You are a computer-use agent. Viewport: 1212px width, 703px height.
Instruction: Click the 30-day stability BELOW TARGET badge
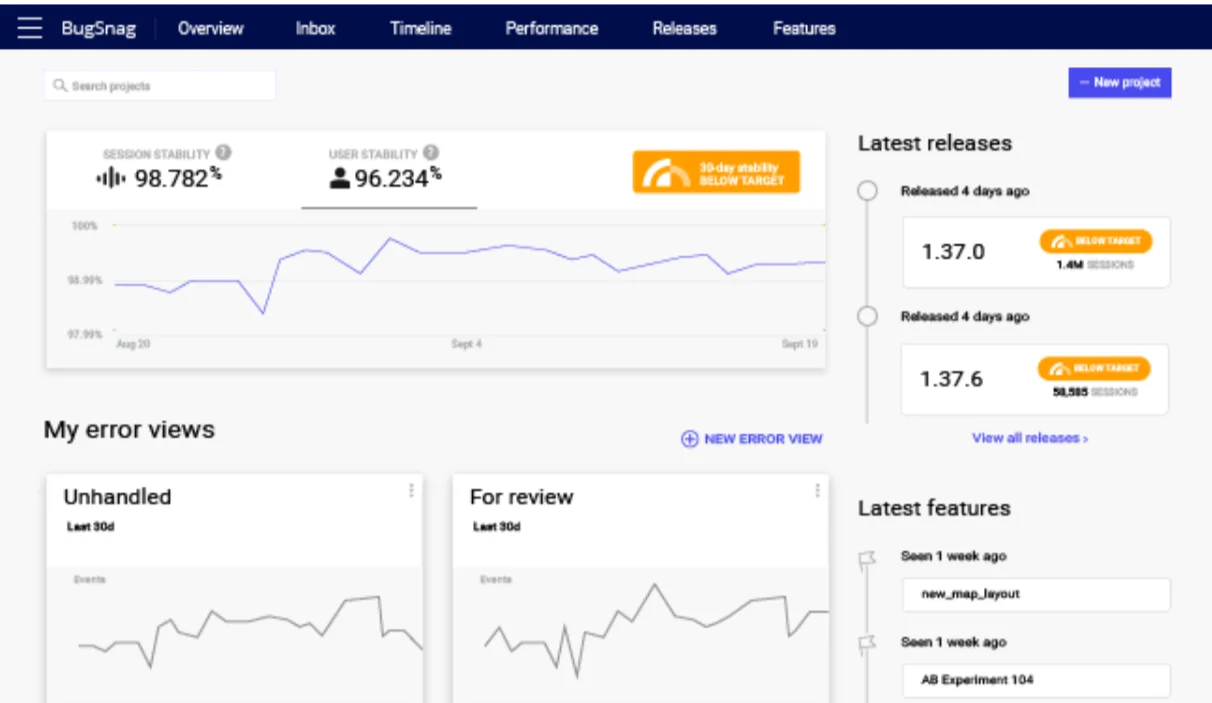pos(717,172)
